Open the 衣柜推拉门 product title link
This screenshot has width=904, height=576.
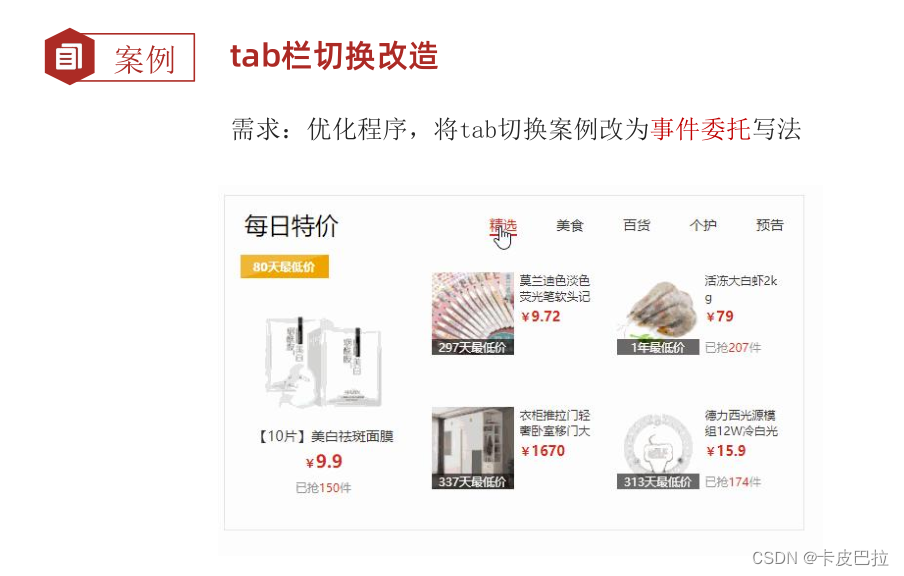[x=555, y=423]
